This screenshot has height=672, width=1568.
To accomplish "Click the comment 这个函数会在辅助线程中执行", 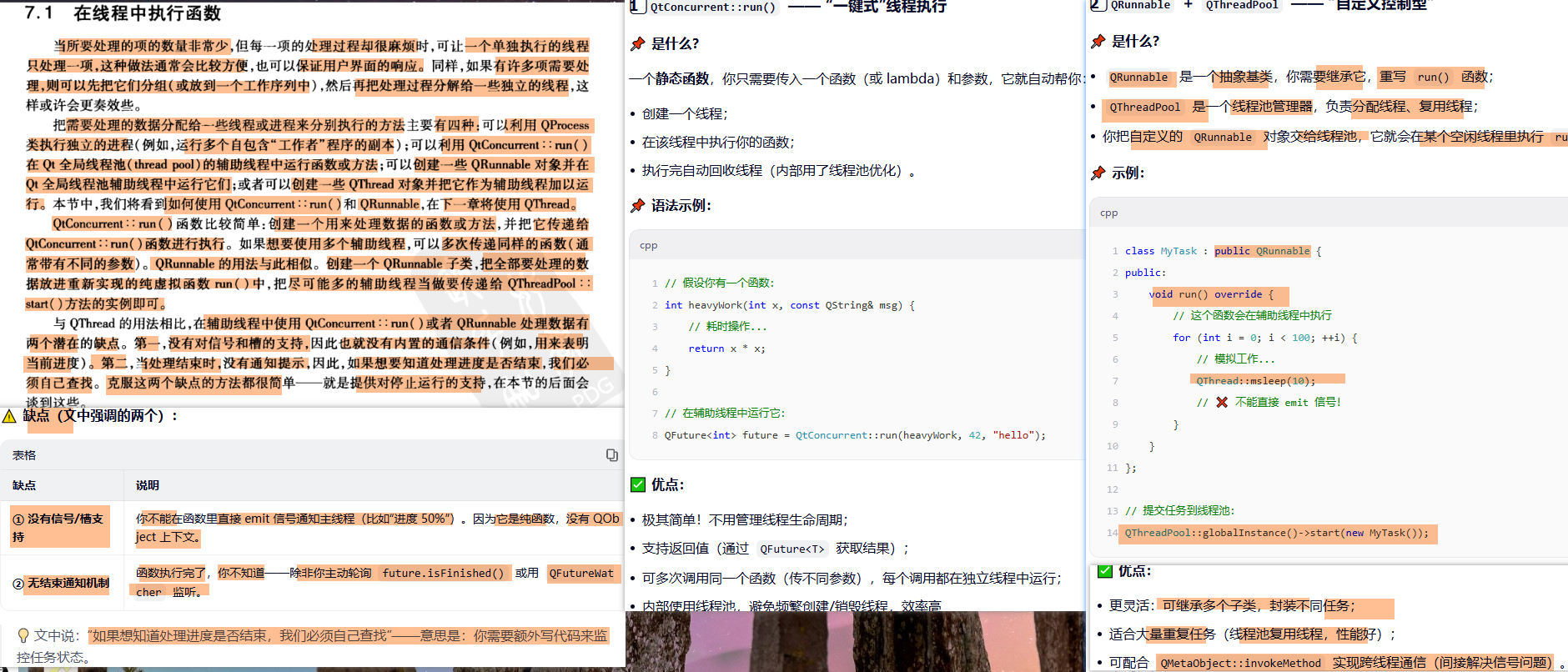I will click(1252, 316).
